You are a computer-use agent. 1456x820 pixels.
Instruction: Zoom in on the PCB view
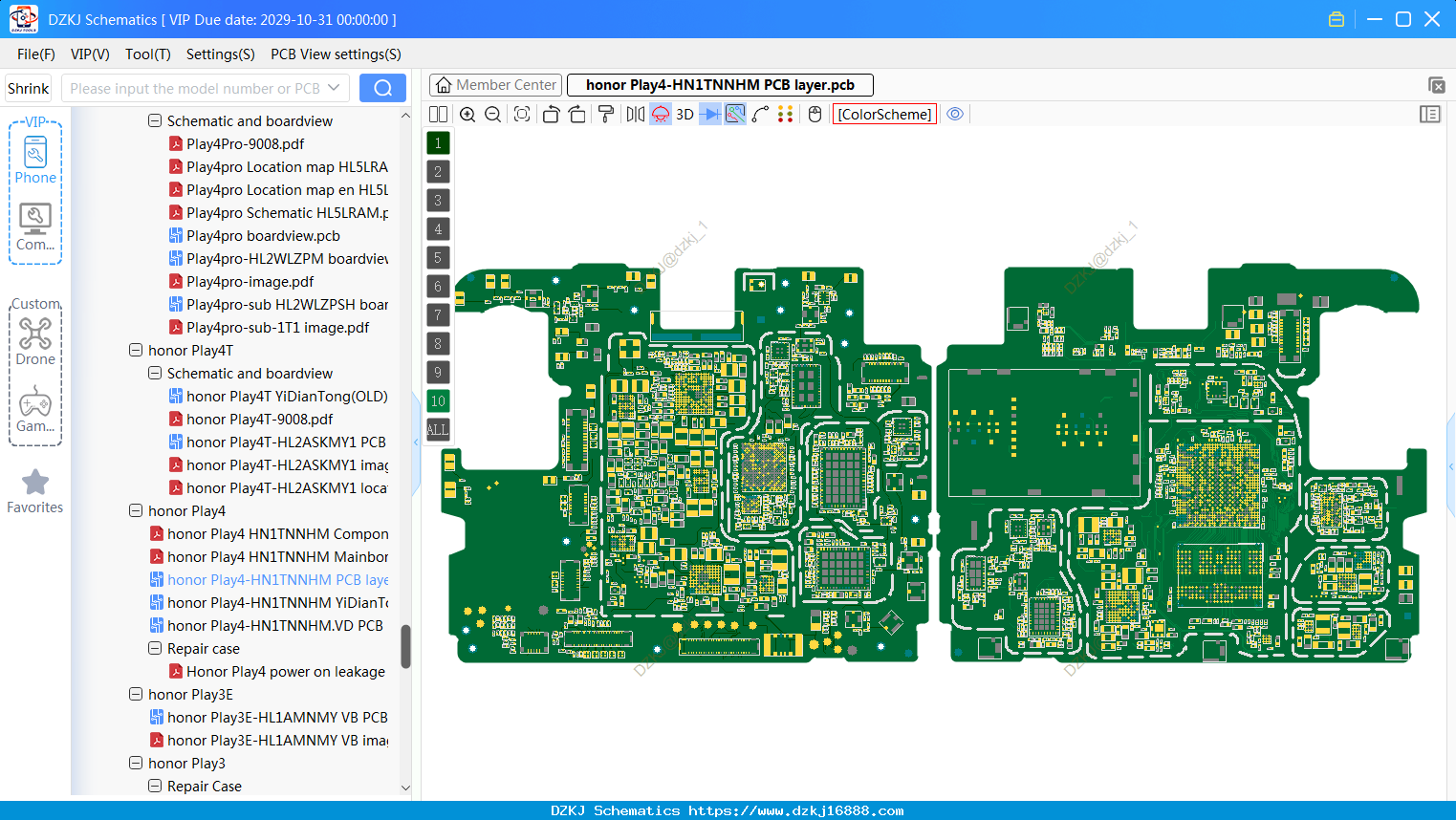point(467,114)
